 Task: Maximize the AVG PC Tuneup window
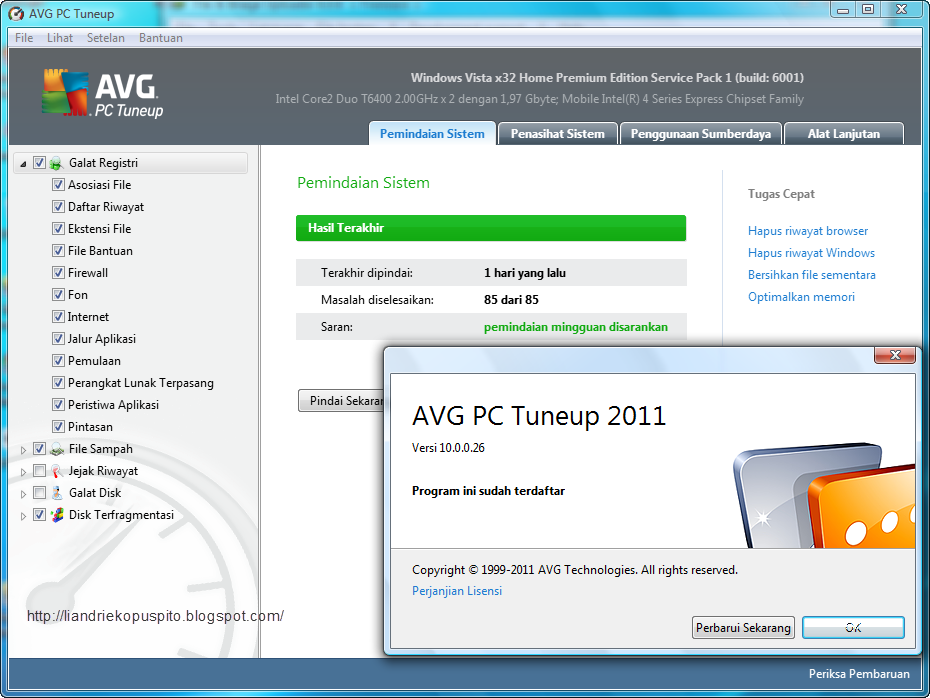tap(868, 9)
